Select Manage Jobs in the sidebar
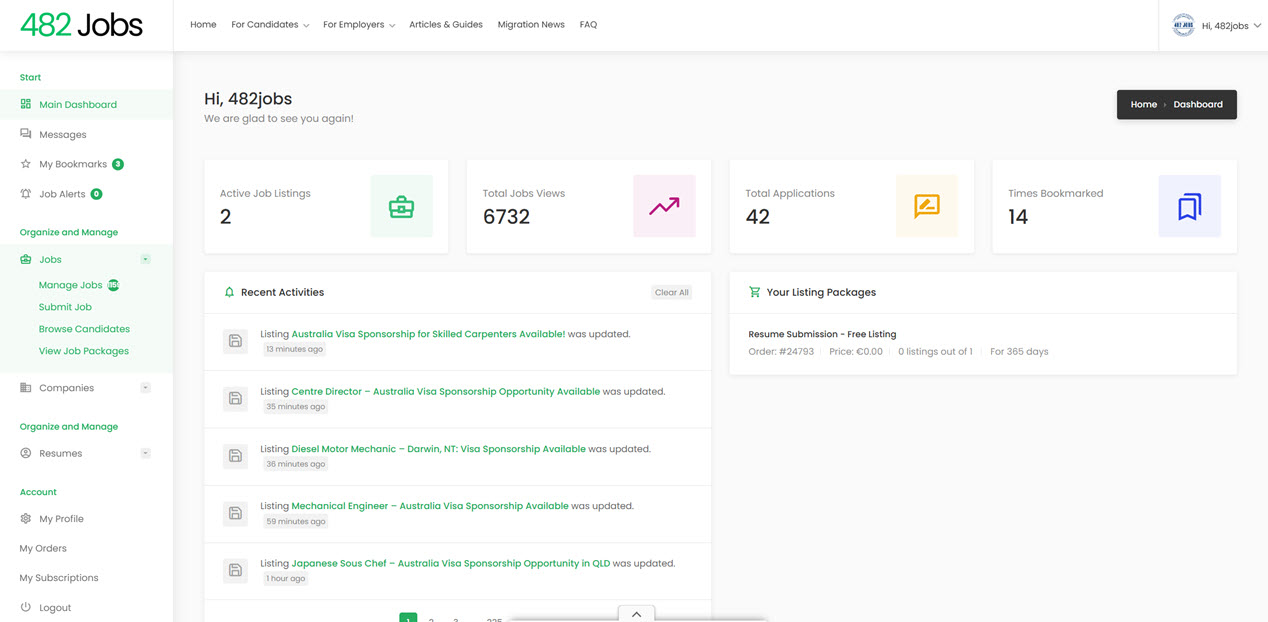The width and height of the screenshot is (1268, 622). [x=70, y=285]
